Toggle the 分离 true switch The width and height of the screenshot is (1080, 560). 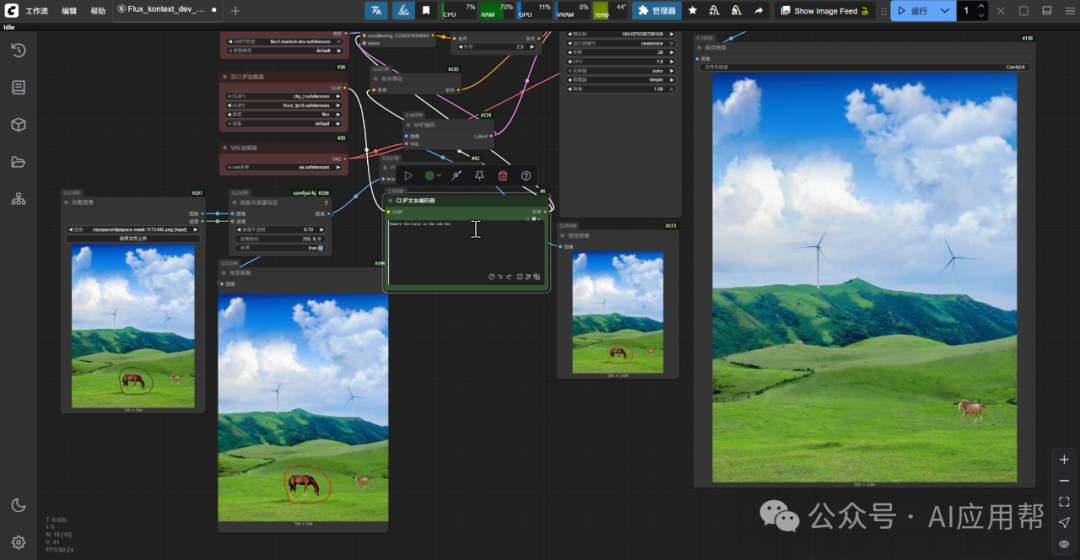(280, 248)
